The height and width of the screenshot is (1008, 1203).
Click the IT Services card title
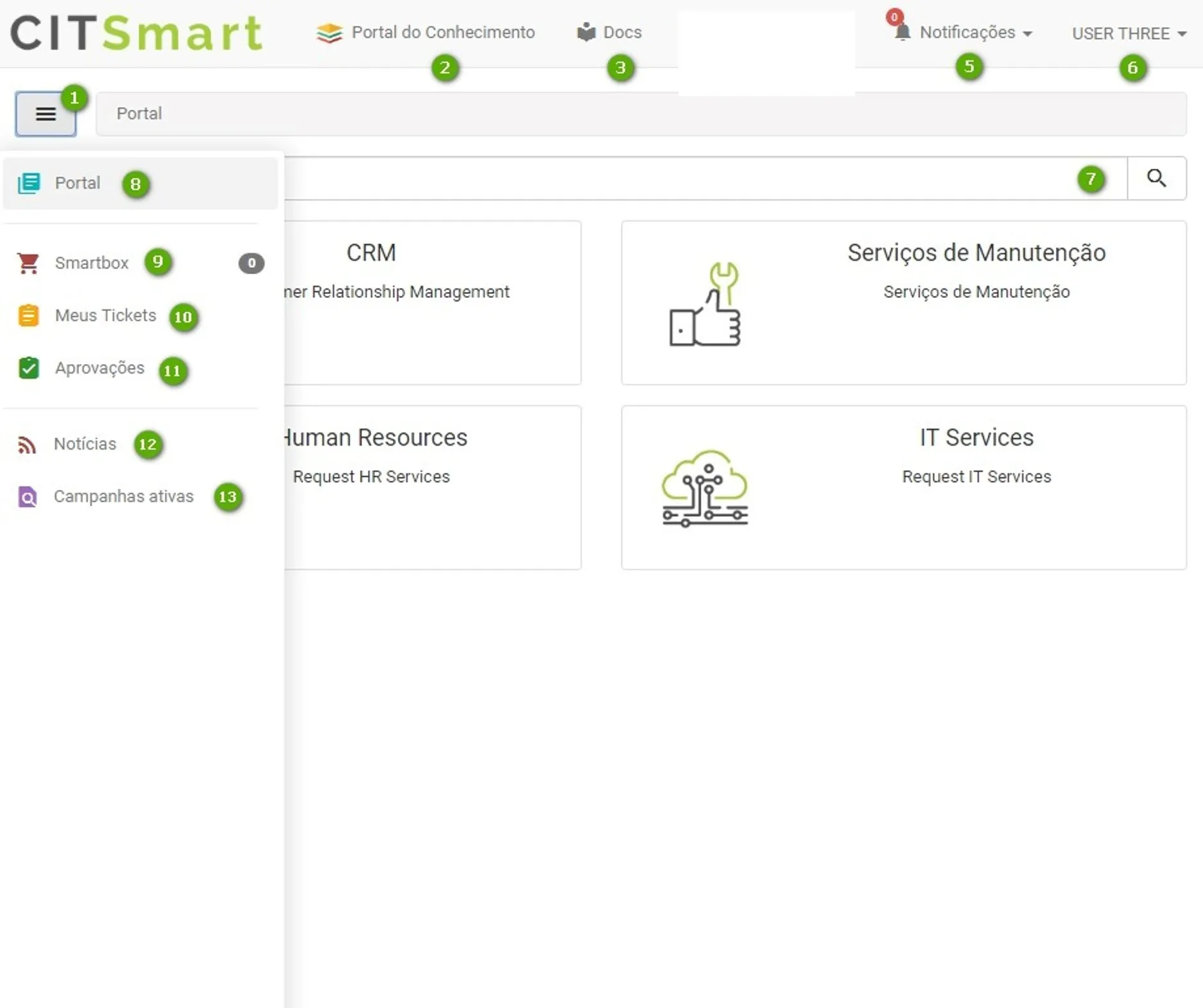[976, 437]
